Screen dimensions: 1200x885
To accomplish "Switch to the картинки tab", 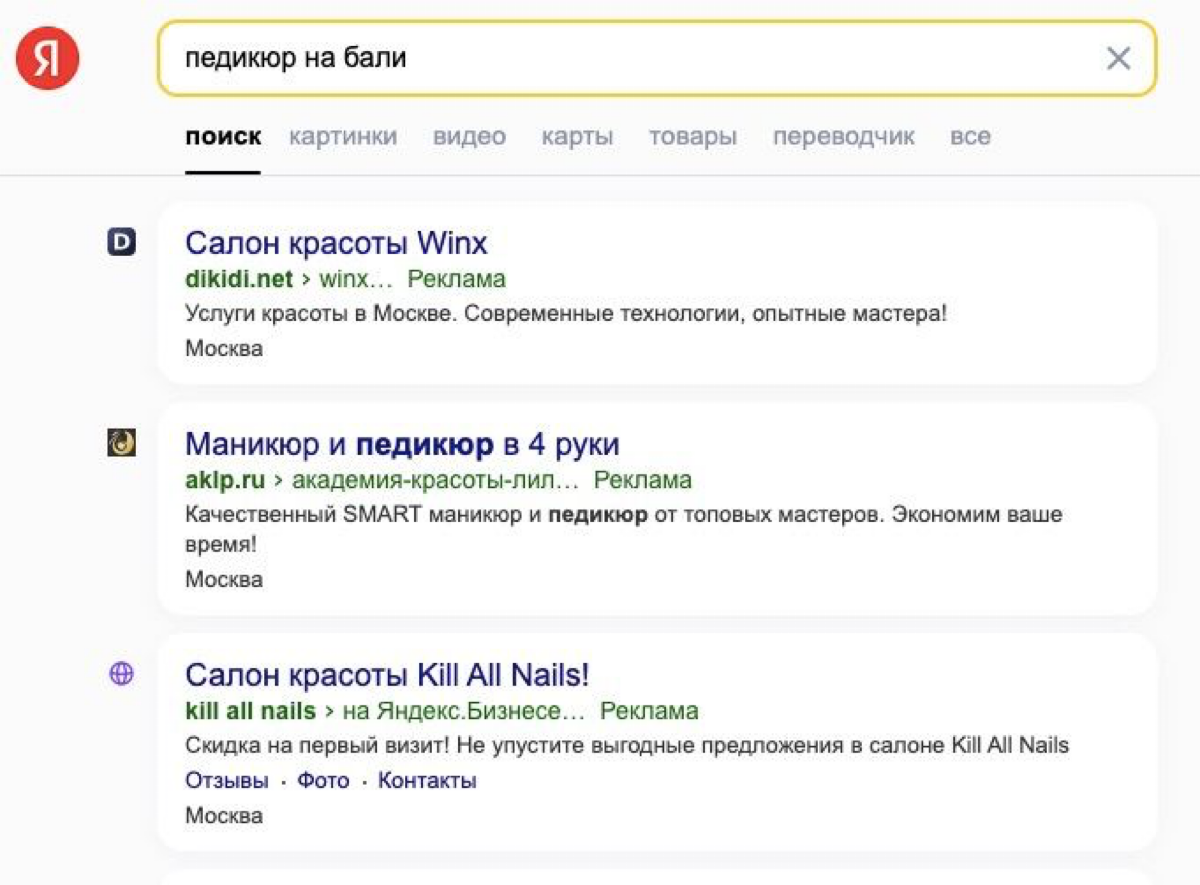I will [x=343, y=137].
